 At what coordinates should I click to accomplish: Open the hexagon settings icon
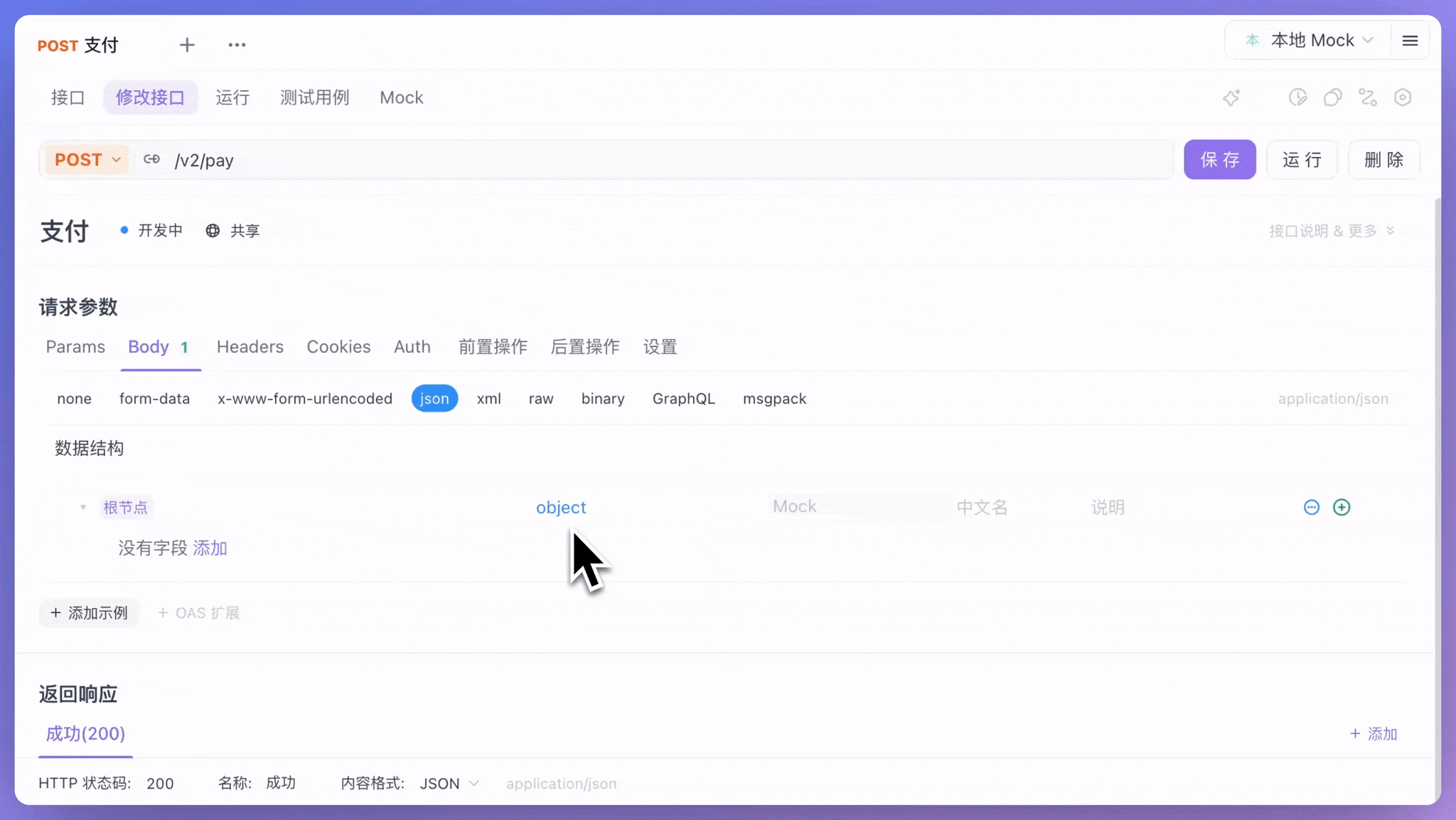(x=1402, y=97)
